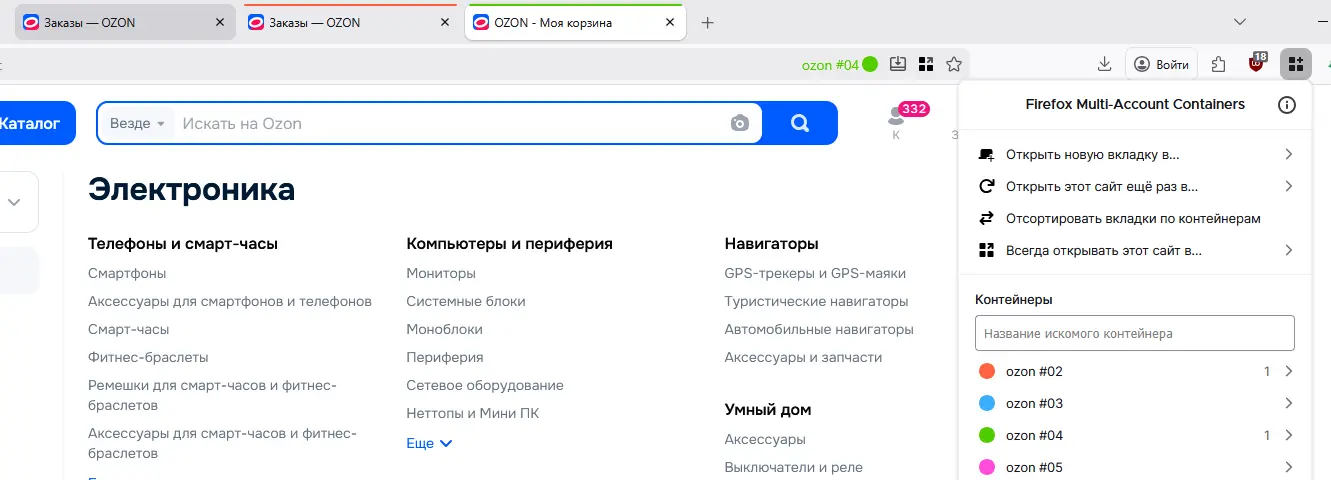Open the list-all-tabs chevron in tab bar
This screenshot has height=480, width=1331.
click(1240, 22)
